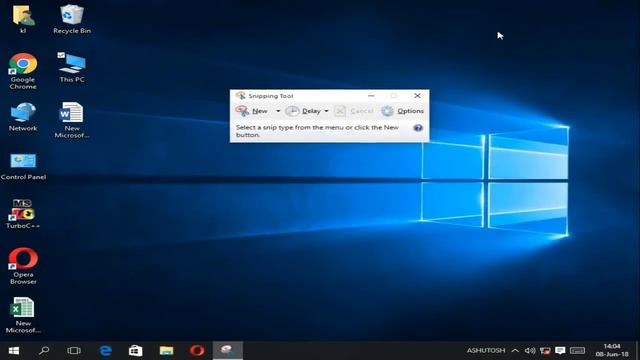Select the New Microsoft Excel file icon
Screen dimensions: 640x360
[x=23, y=315]
